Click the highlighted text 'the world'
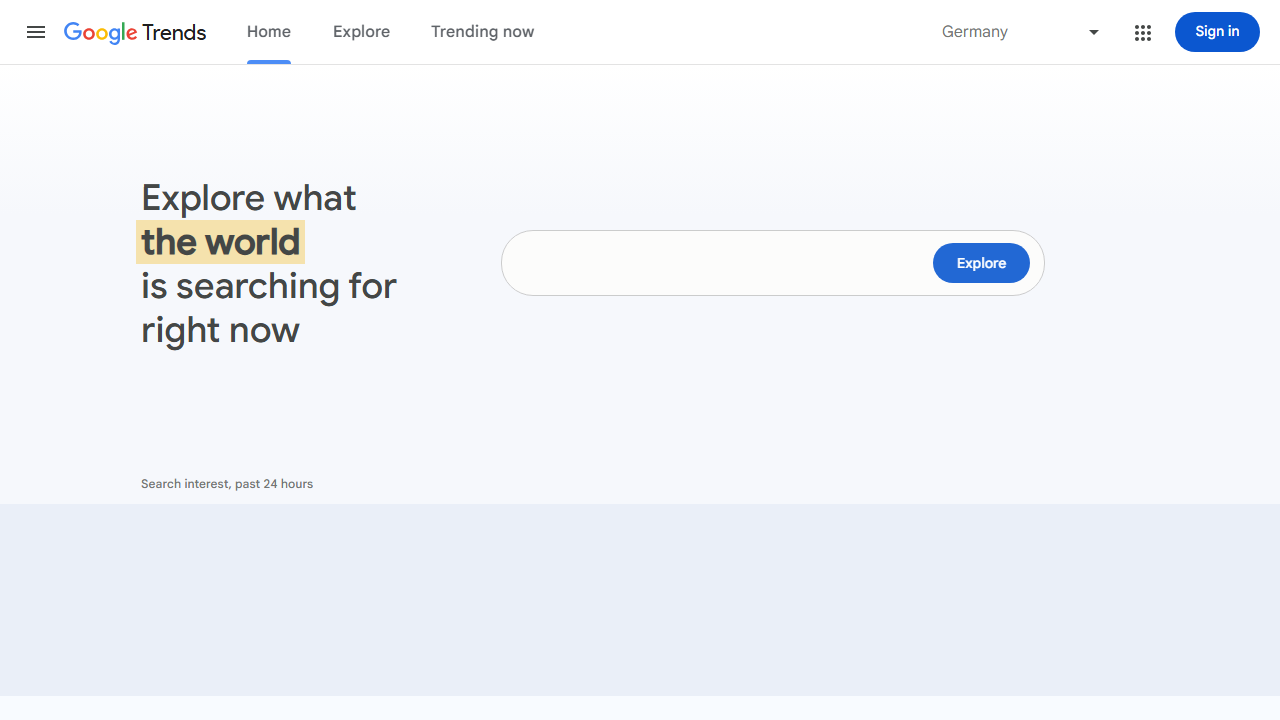 [x=220, y=242]
